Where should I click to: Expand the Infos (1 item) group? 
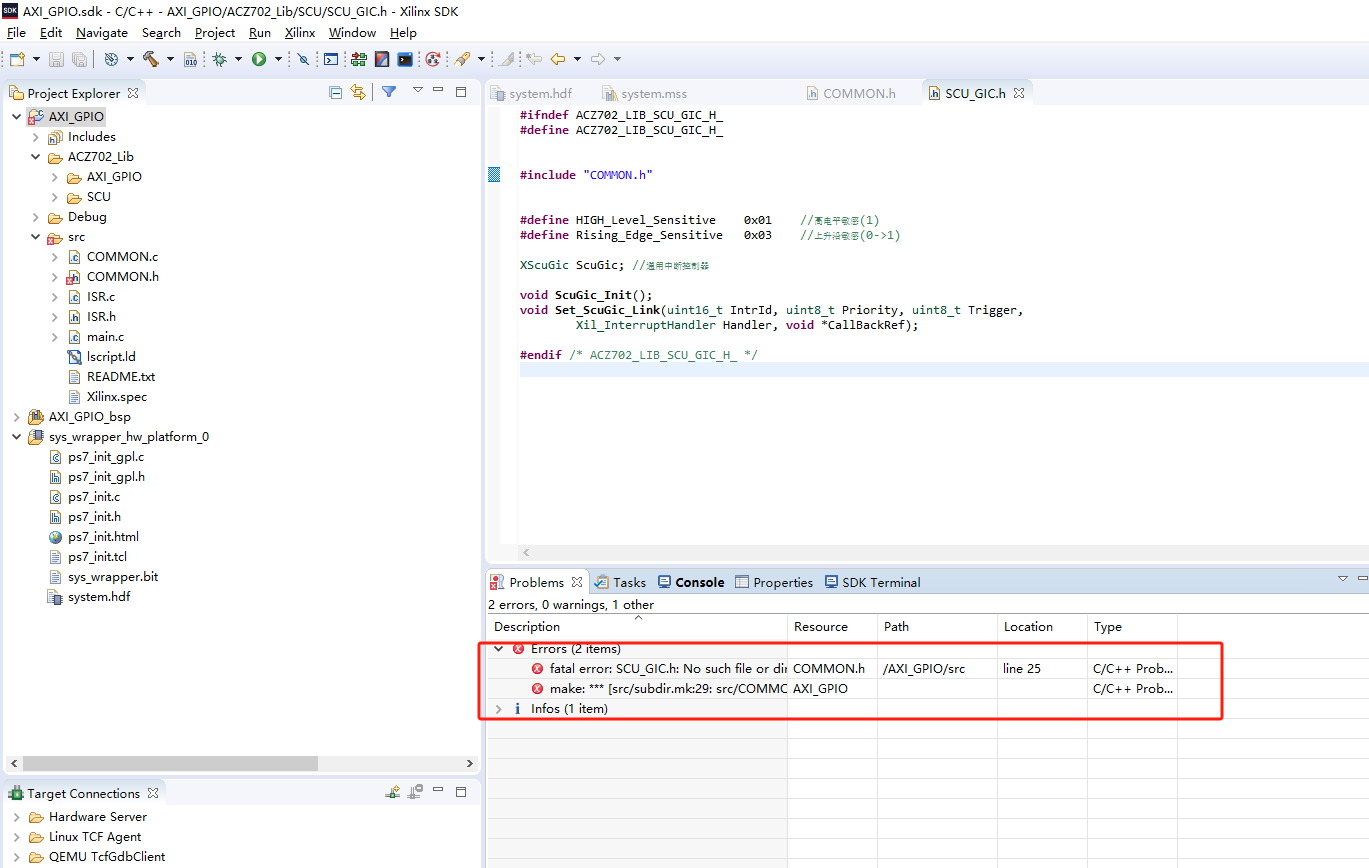coord(498,709)
